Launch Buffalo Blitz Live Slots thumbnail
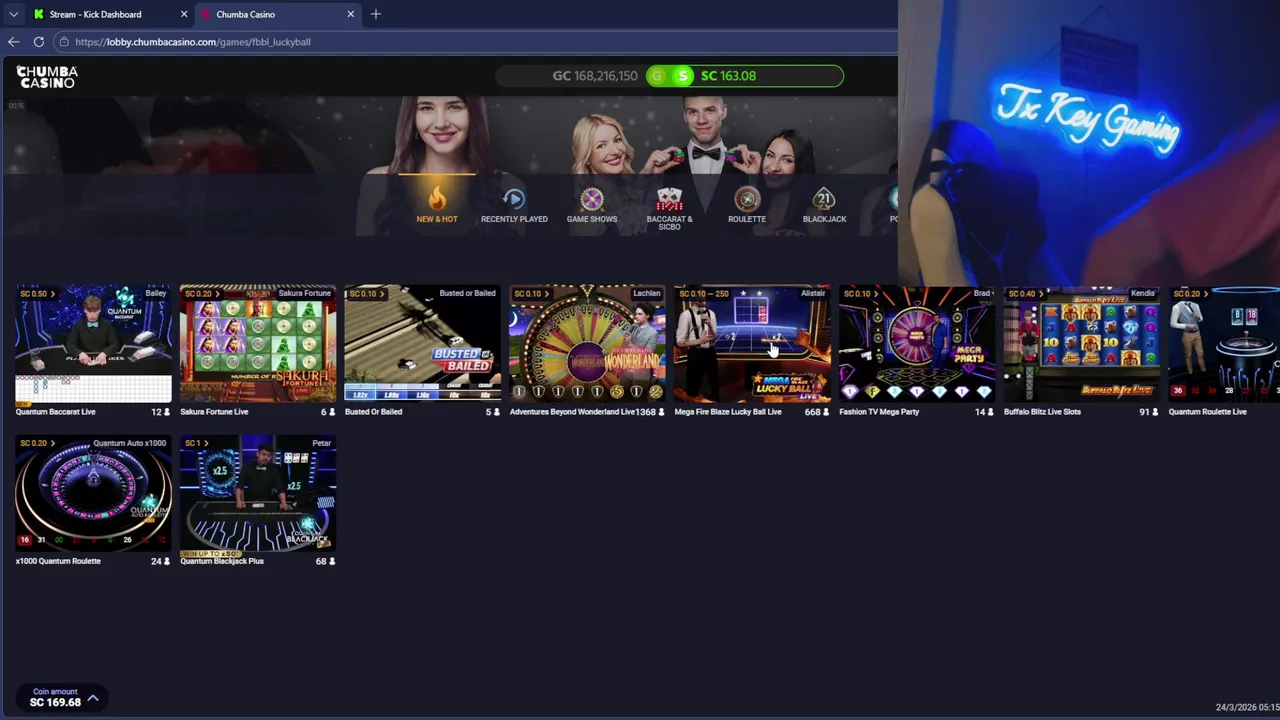The width and height of the screenshot is (1280, 720). [x=1082, y=345]
